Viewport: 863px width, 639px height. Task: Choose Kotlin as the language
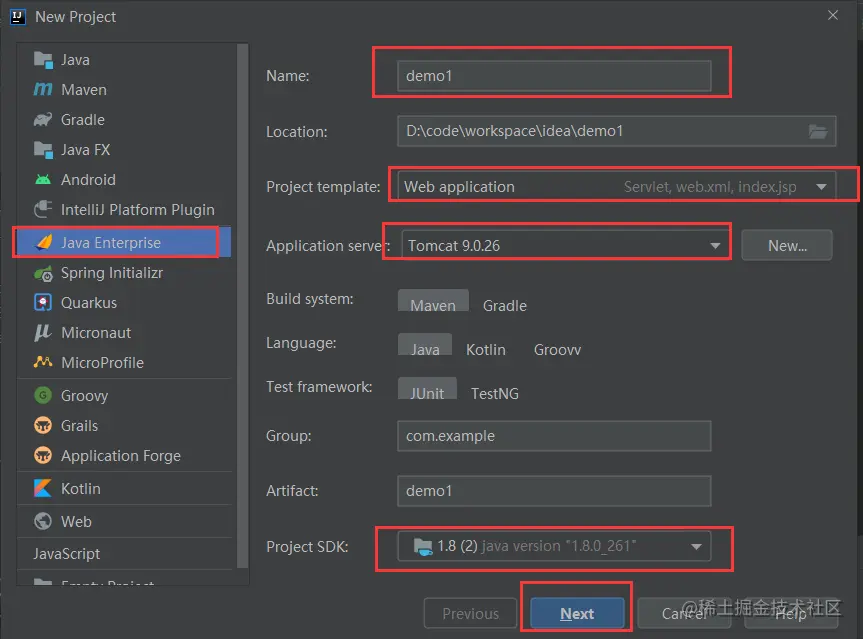pyautogui.click(x=485, y=349)
